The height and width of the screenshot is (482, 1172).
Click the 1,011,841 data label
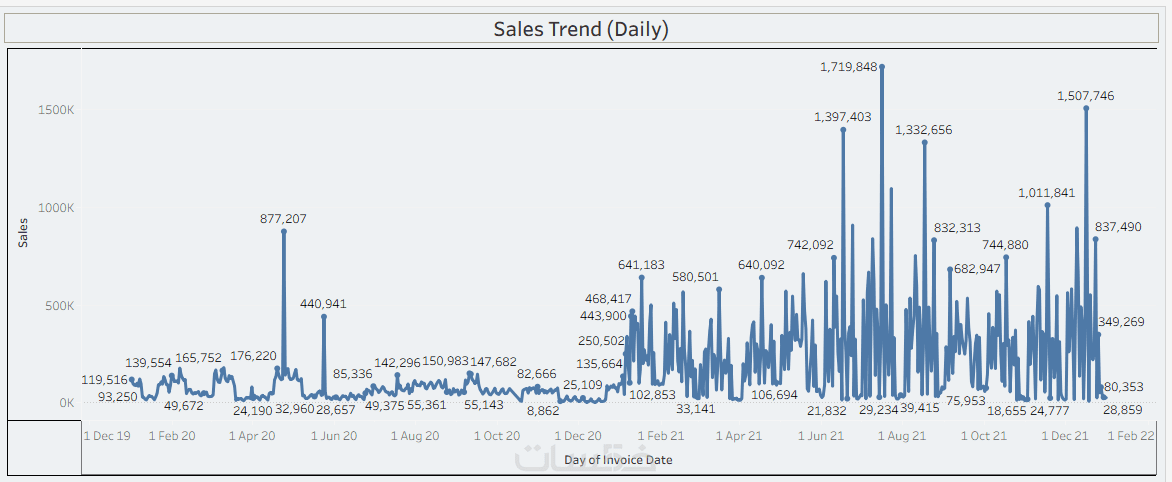pos(1047,193)
